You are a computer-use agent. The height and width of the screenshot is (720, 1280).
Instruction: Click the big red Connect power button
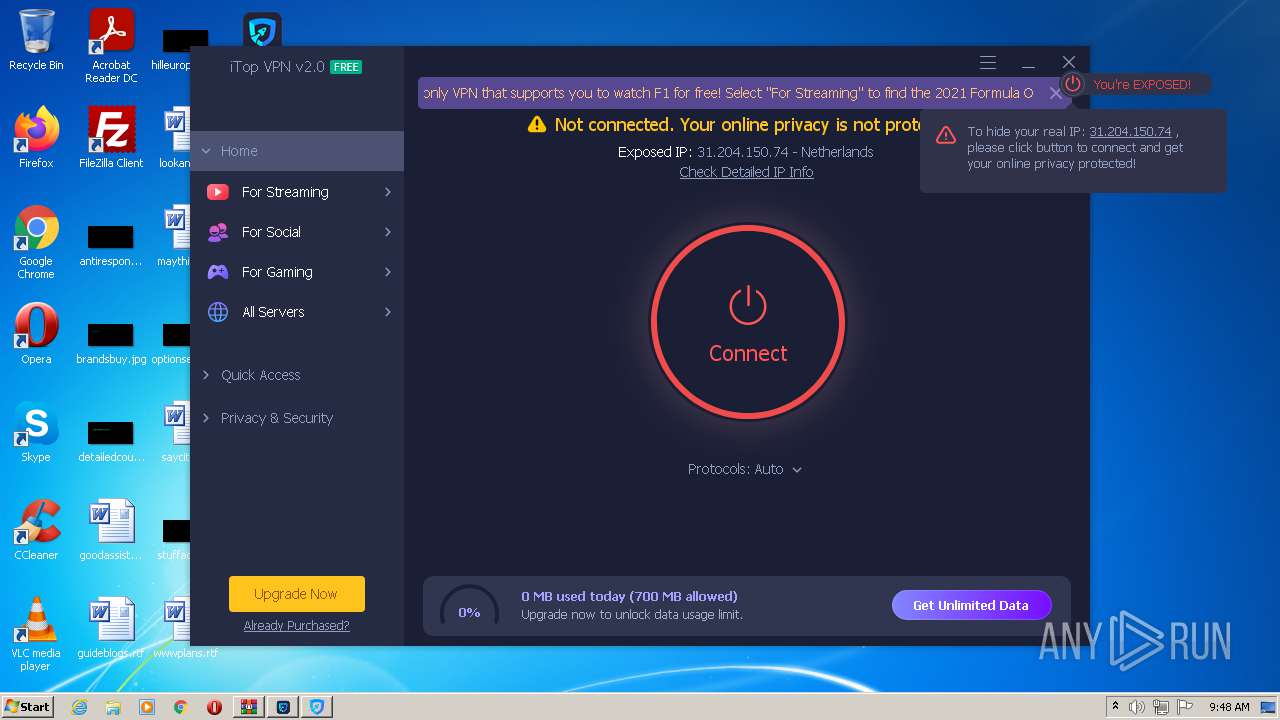(x=748, y=322)
